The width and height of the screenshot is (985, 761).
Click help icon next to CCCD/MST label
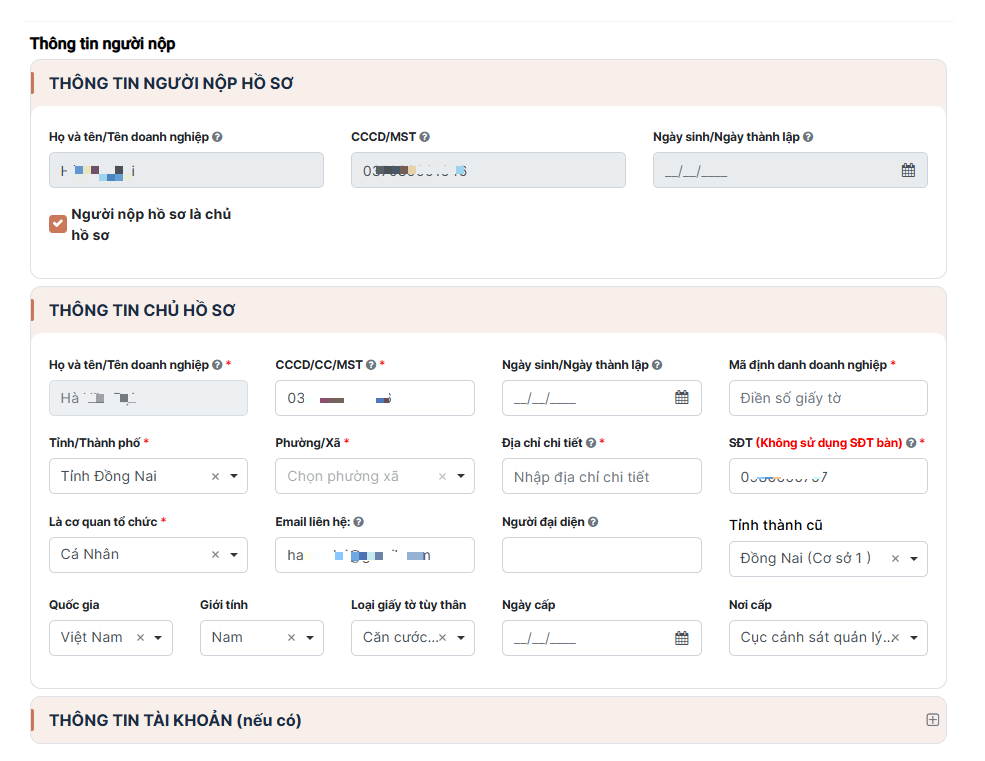coord(425,137)
